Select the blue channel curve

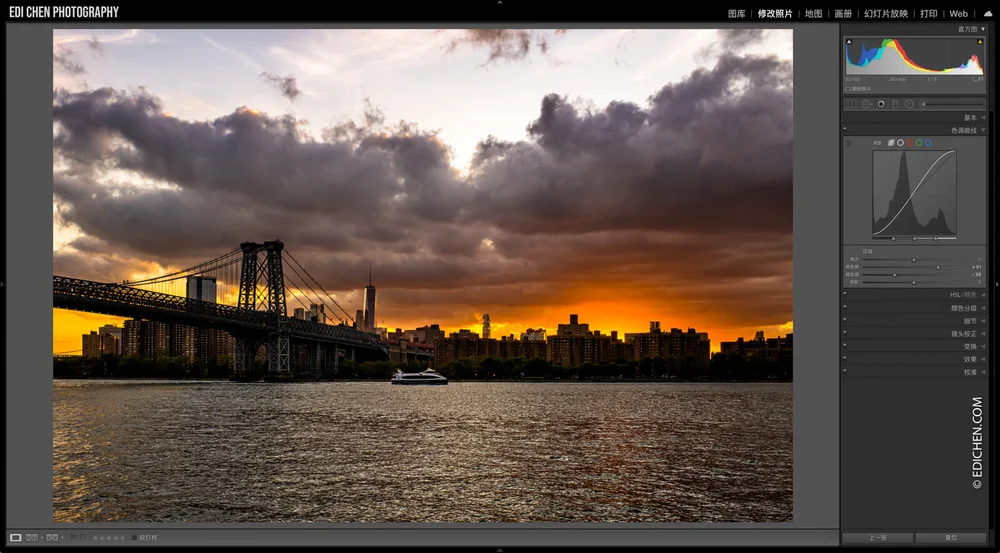(928, 143)
